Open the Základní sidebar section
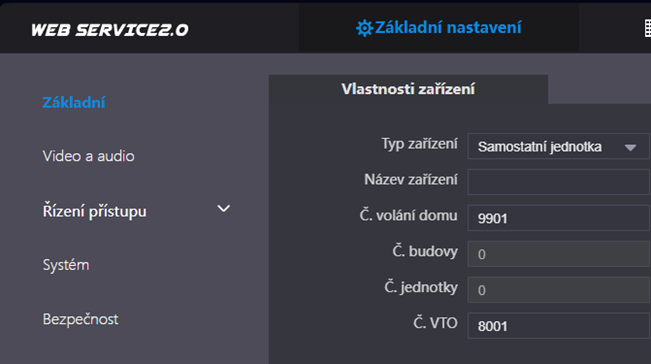Viewport: 651px width, 364px height. (x=74, y=102)
